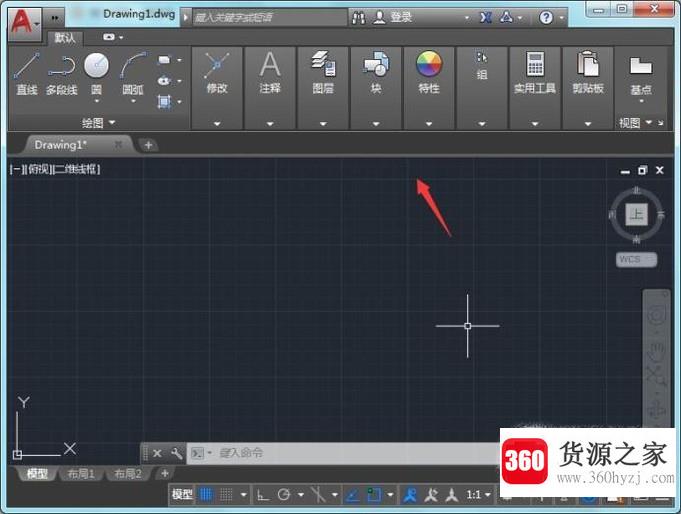This screenshot has height=514, width=681.
Task: Open the Modify (修改) panel icon
Action: click(x=217, y=66)
